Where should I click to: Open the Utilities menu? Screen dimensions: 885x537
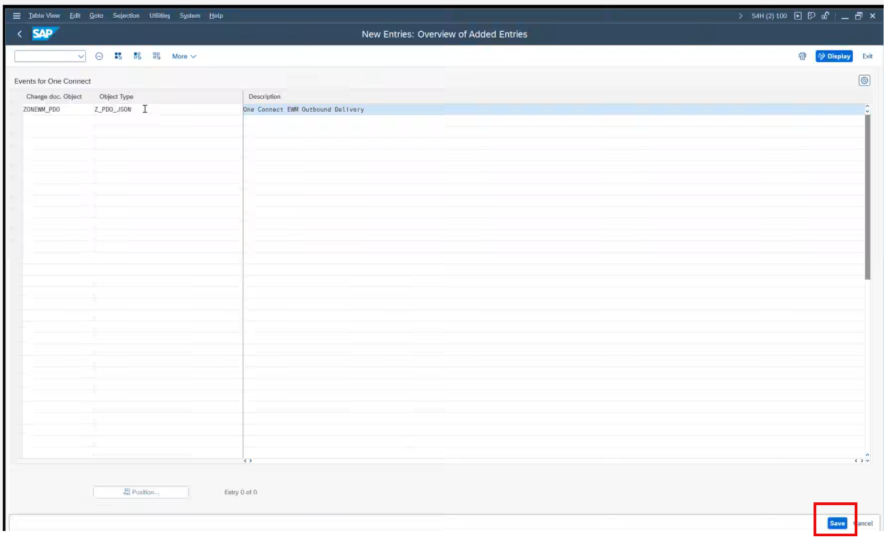[160, 16]
